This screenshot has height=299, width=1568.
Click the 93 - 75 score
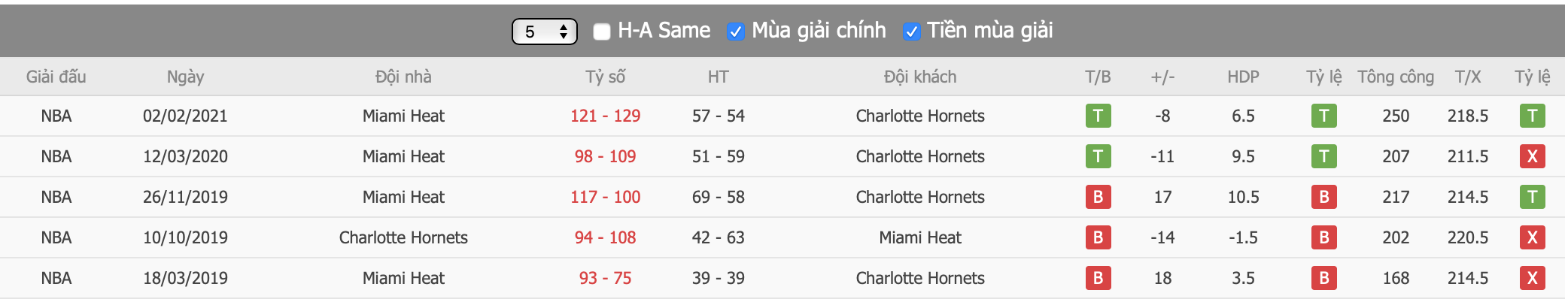tap(605, 278)
